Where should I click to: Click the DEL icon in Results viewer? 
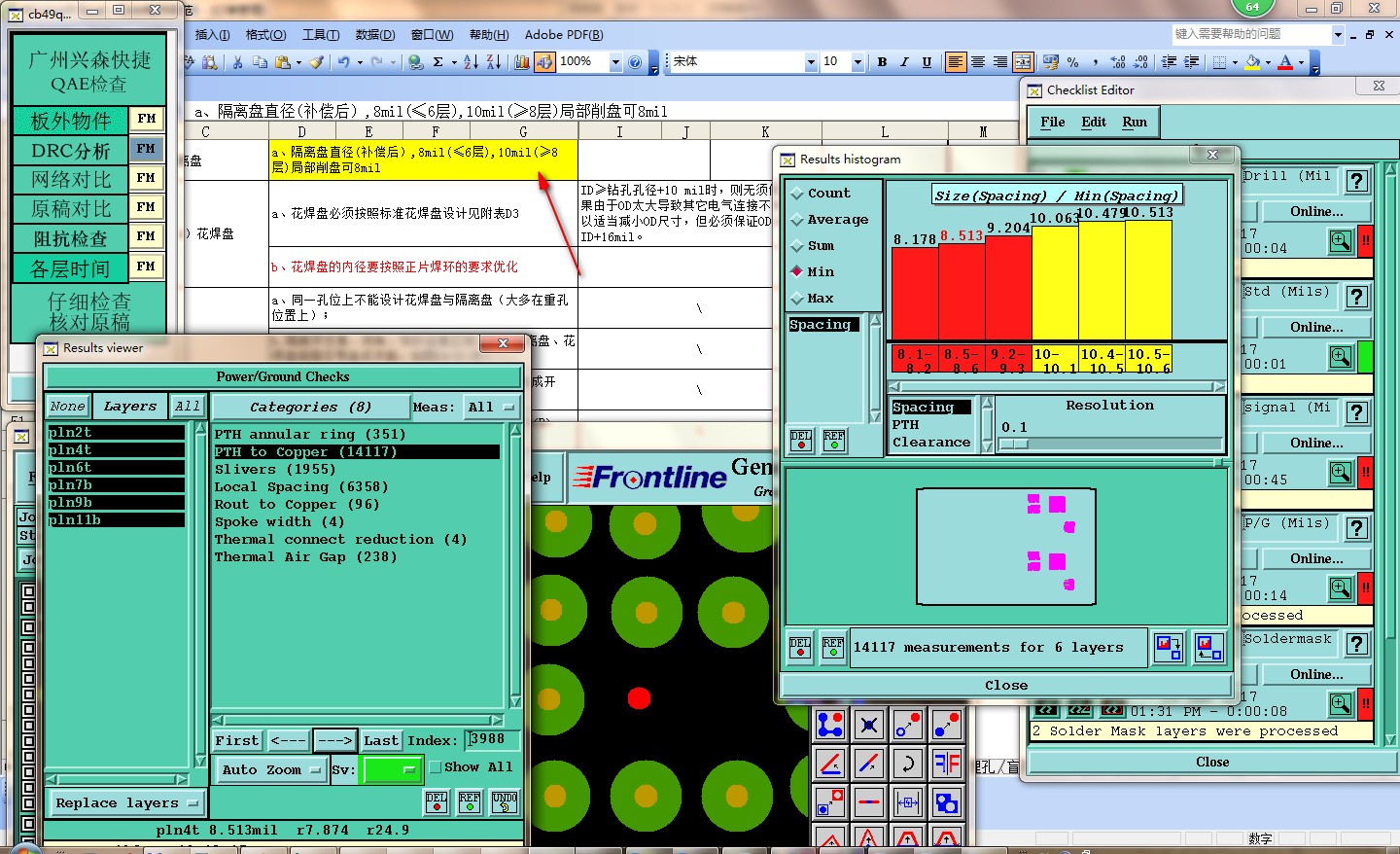coord(437,802)
